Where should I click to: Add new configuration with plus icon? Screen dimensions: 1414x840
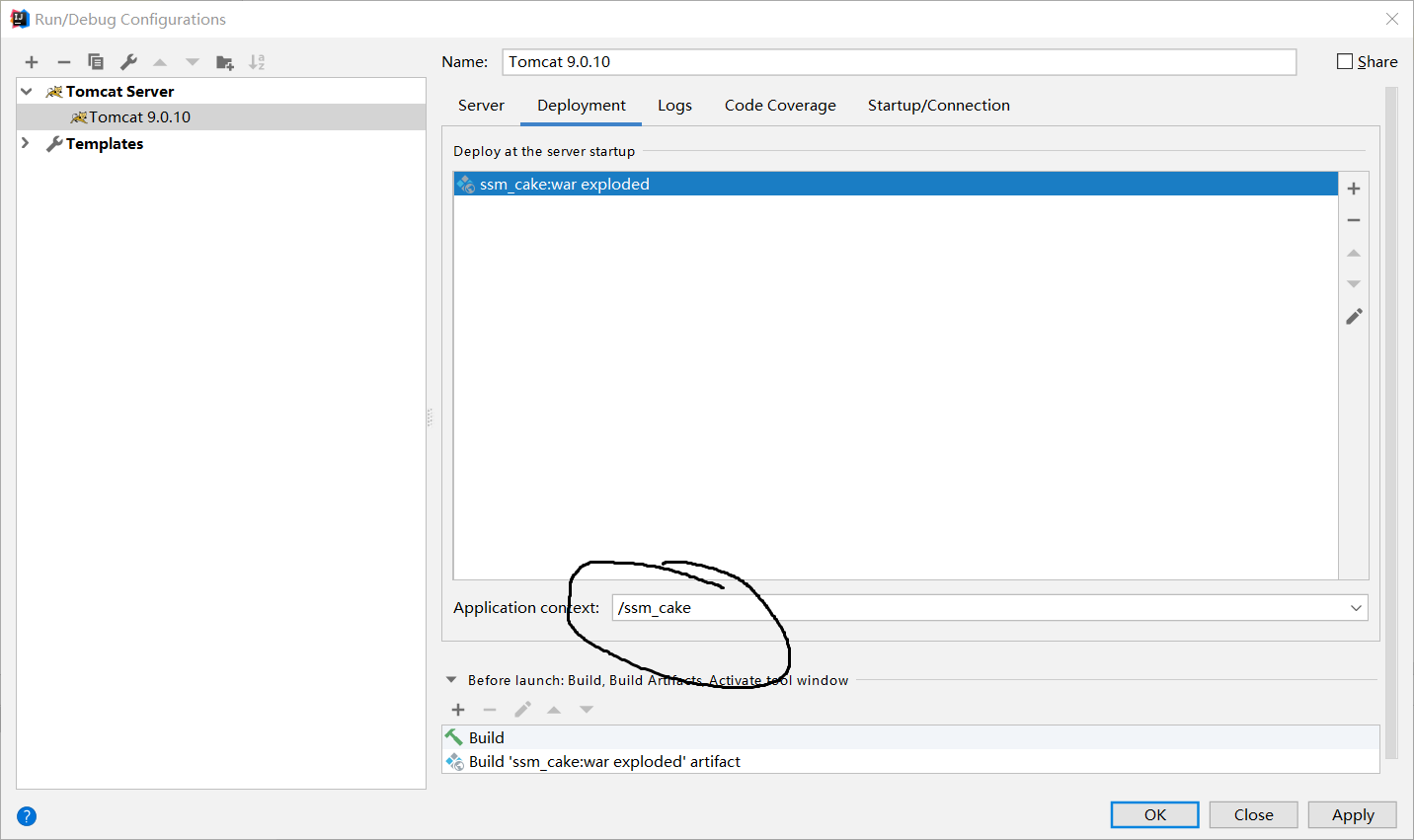[32, 62]
